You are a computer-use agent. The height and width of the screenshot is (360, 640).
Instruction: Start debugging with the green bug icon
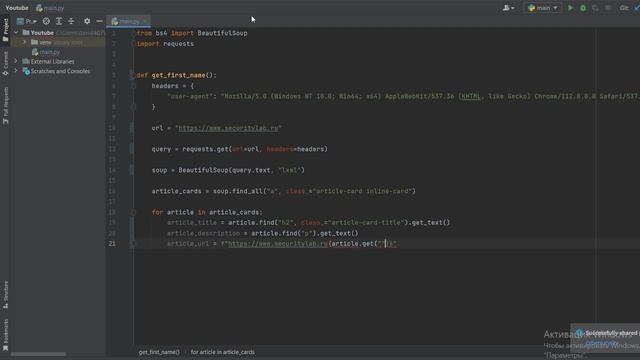click(x=583, y=8)
